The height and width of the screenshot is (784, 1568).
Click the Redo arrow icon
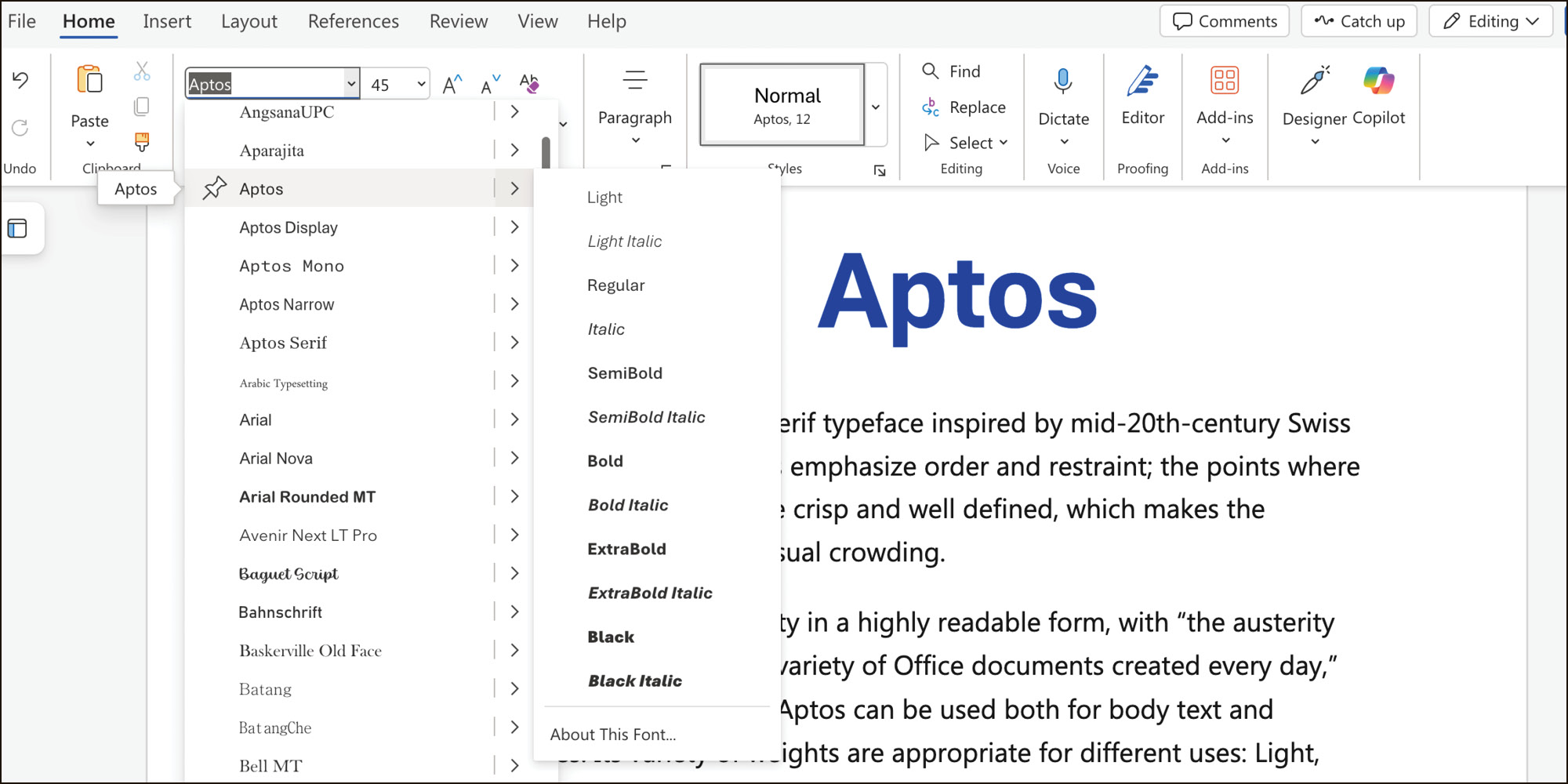pos(20,127)
